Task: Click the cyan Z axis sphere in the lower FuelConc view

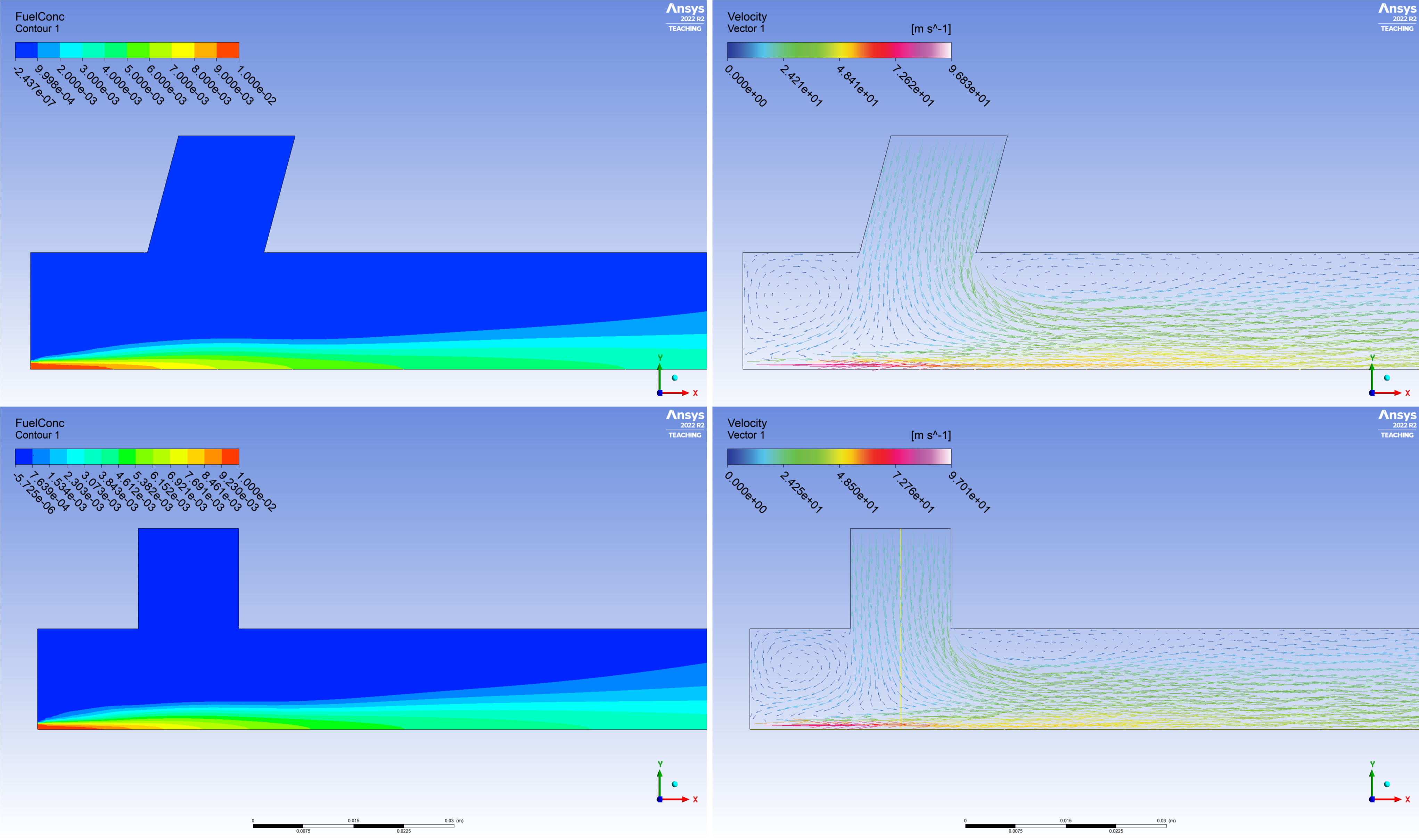Action: 675,784
